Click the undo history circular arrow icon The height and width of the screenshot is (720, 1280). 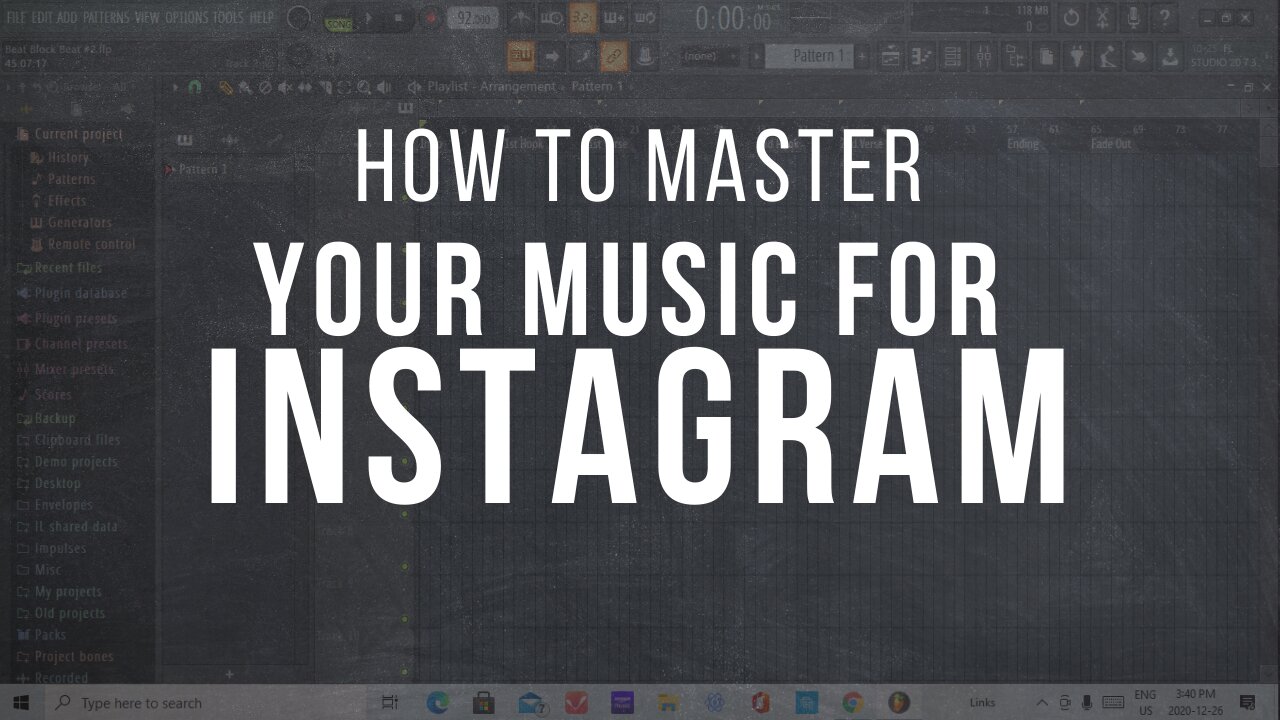1071,18
